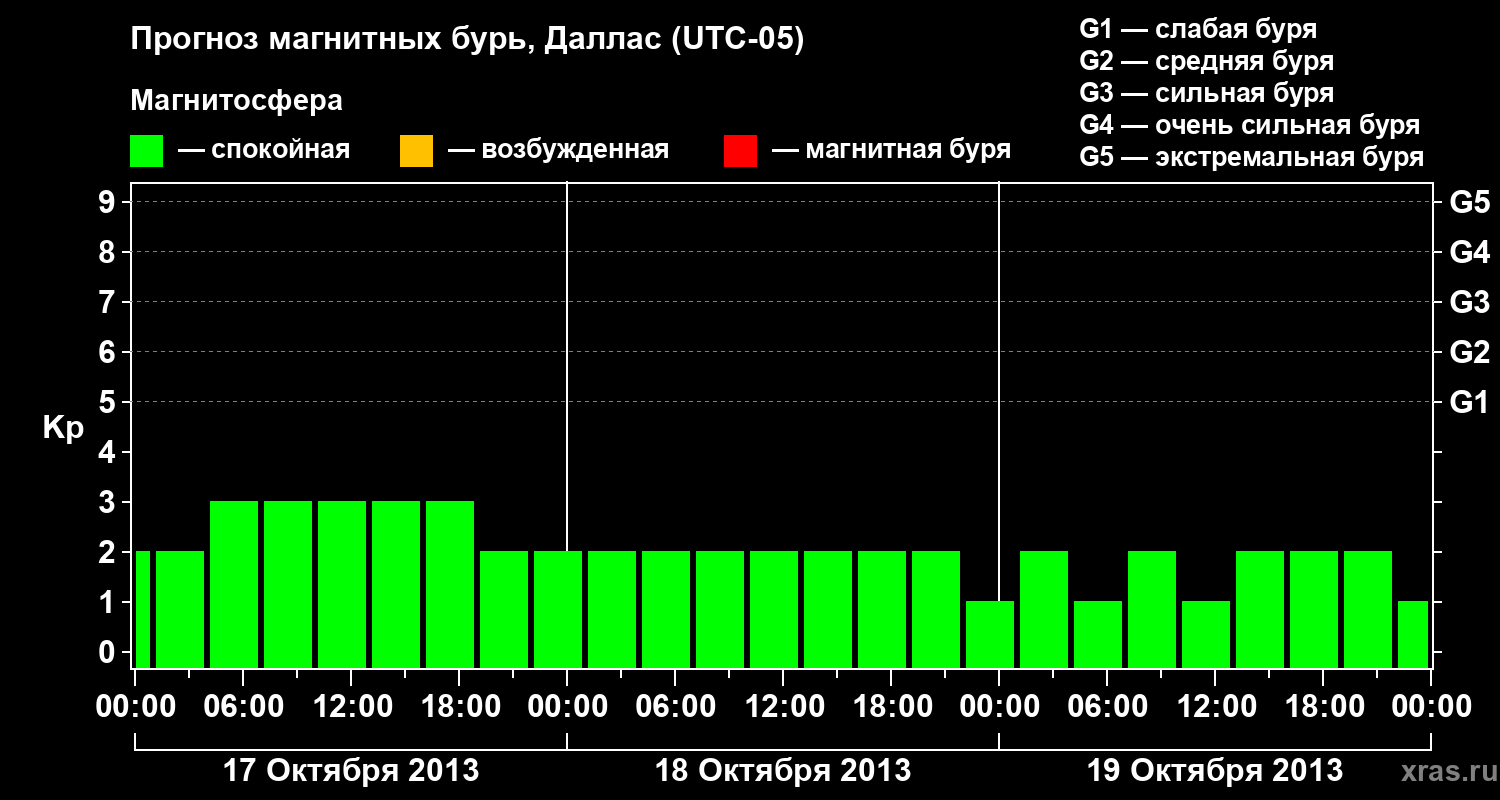Screen dimensions: 1500x800
Task: Click the 00:00 label between 17 and 18 October
Action: coord(567,706)
